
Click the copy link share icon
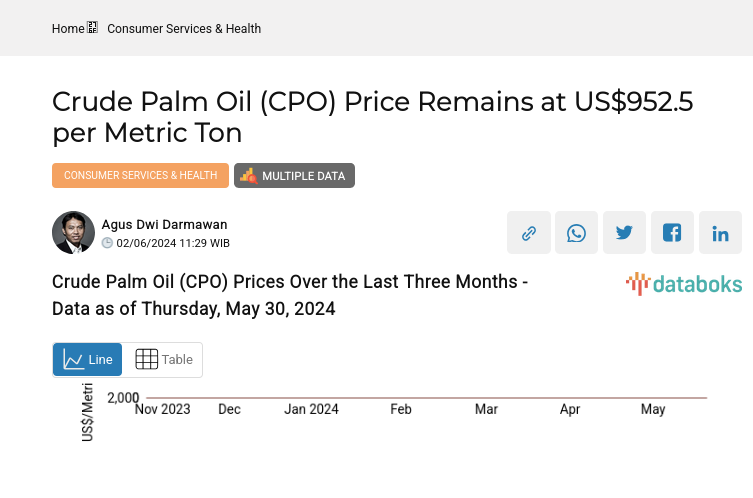tap(528, 233)
